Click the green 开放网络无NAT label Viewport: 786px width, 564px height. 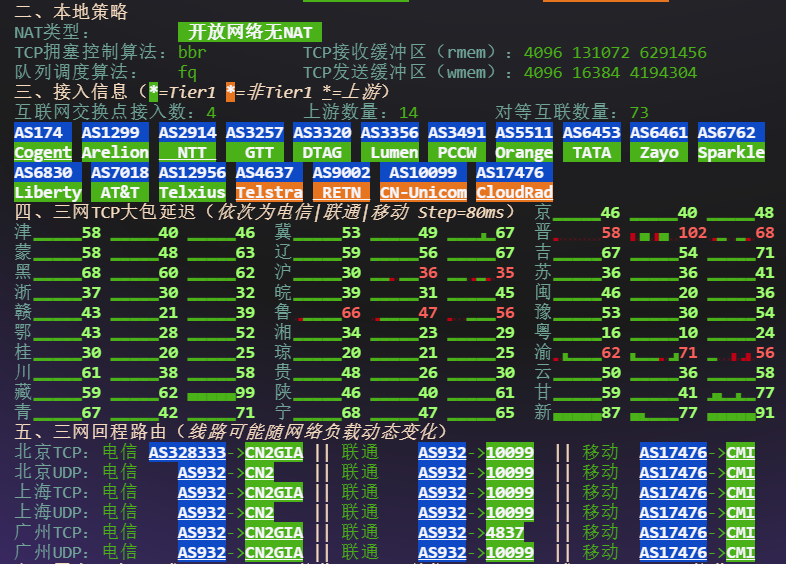pos(250,32)
